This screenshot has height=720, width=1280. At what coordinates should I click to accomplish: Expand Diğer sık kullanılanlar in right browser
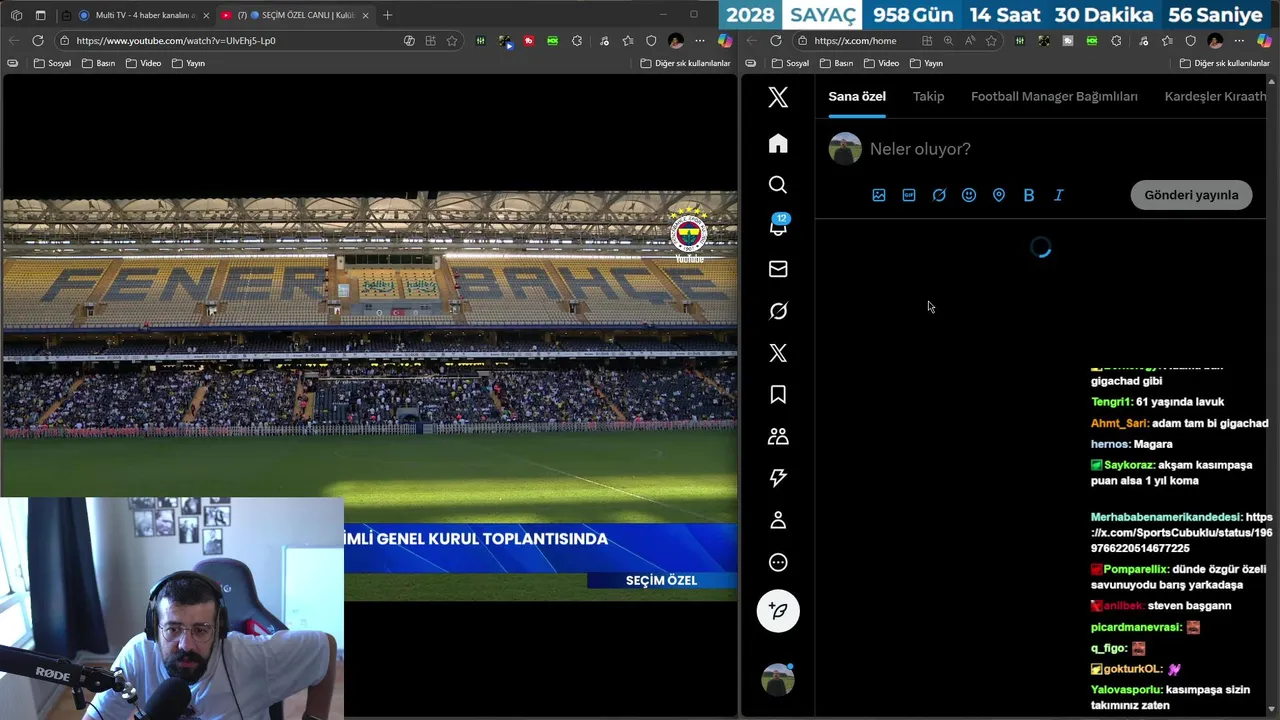1225,63
